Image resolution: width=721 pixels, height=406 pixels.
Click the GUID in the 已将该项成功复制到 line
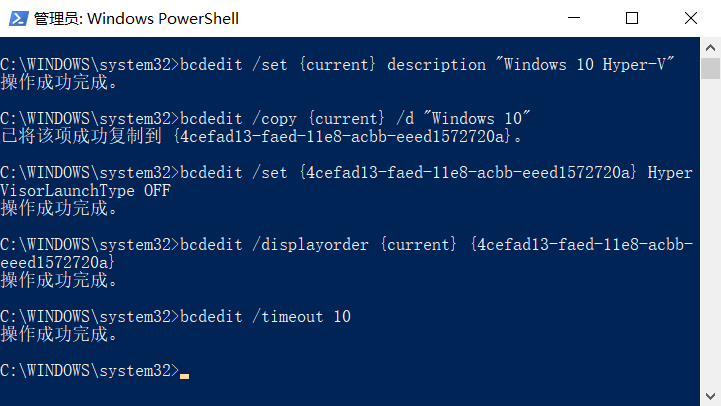[x=342, y=136]
